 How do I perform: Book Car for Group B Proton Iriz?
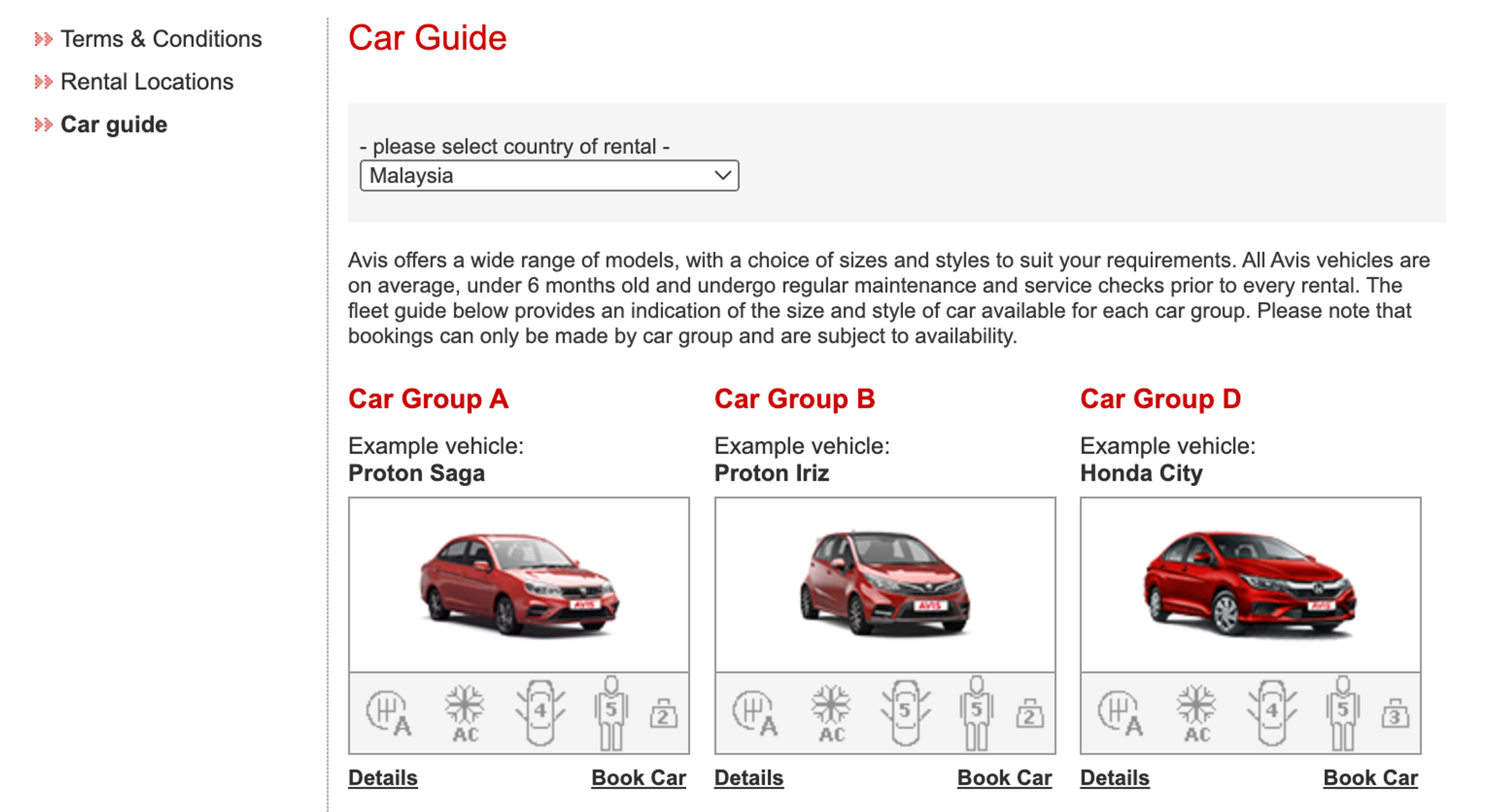point(1004,778)
